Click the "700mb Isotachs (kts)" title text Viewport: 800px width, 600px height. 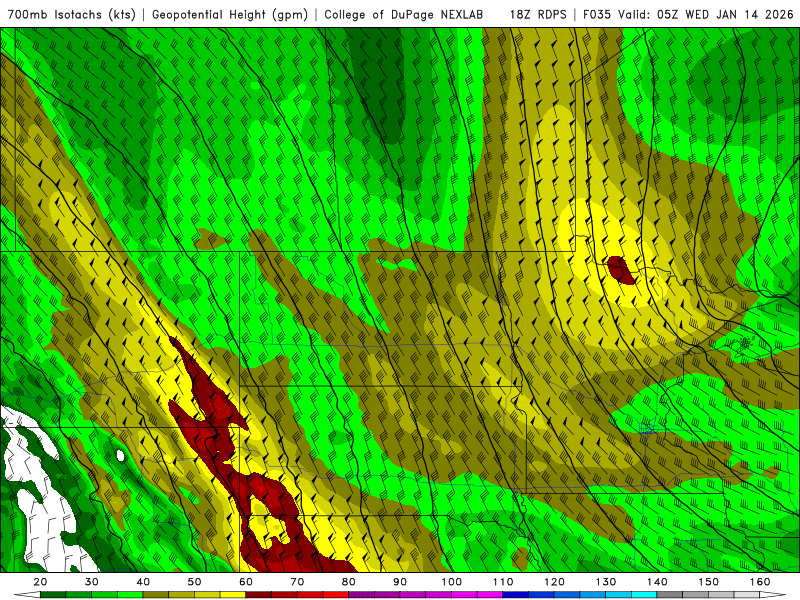71,14
